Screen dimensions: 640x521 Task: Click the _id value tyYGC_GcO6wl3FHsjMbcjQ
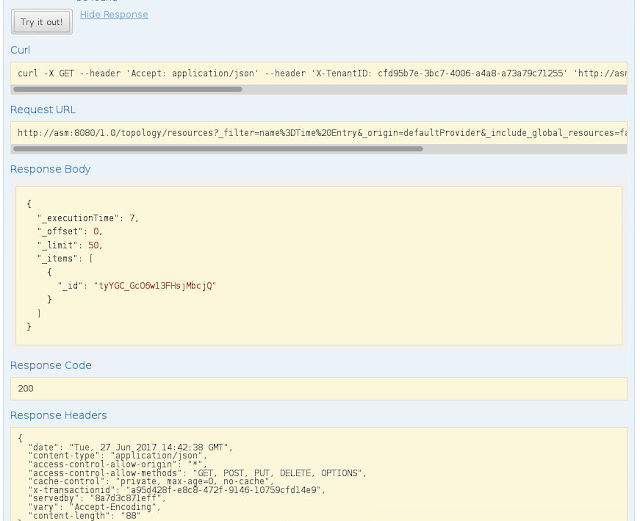(x=155, y=286)
